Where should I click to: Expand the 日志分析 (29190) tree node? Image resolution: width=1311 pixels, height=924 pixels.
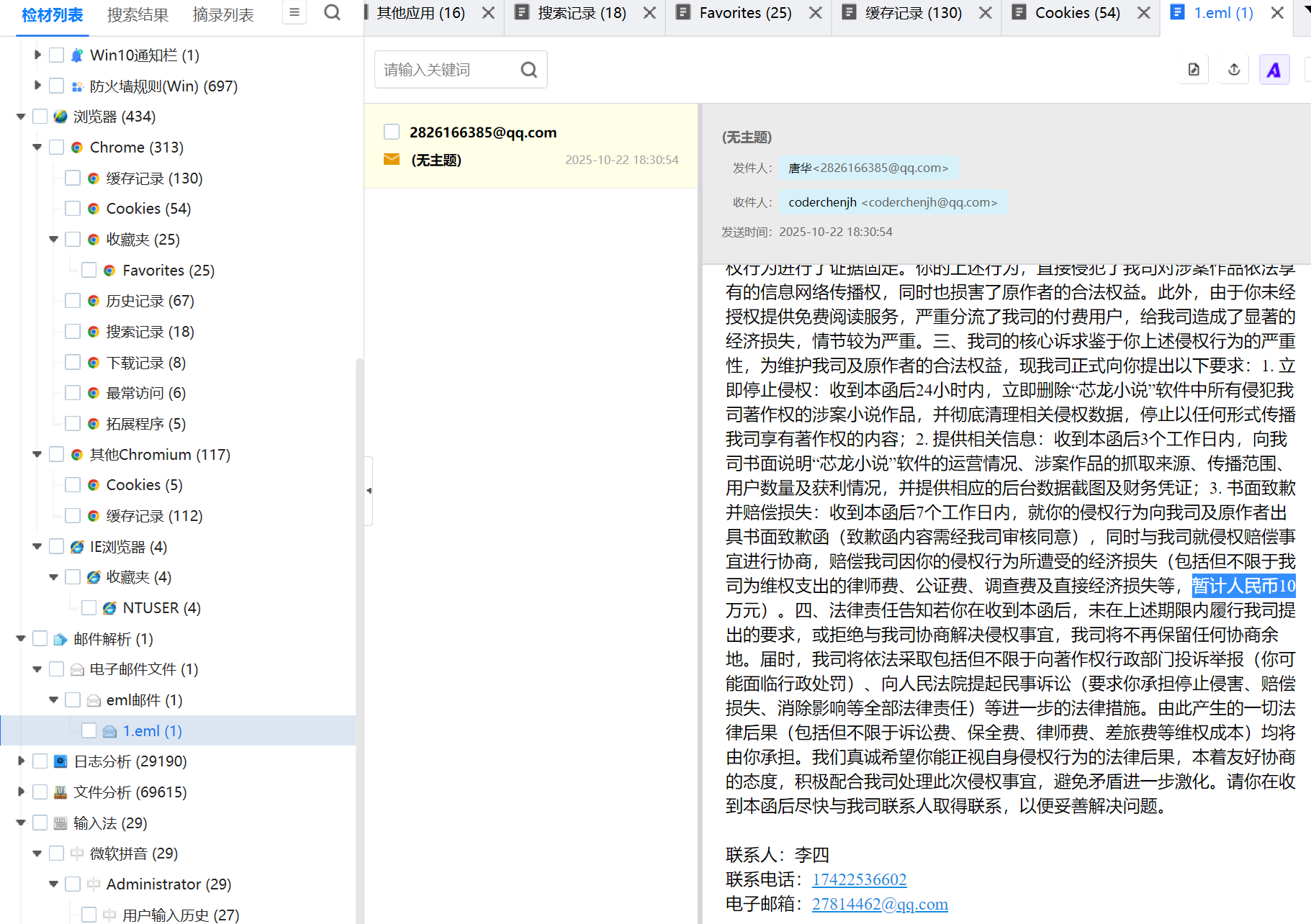point(21,761)
